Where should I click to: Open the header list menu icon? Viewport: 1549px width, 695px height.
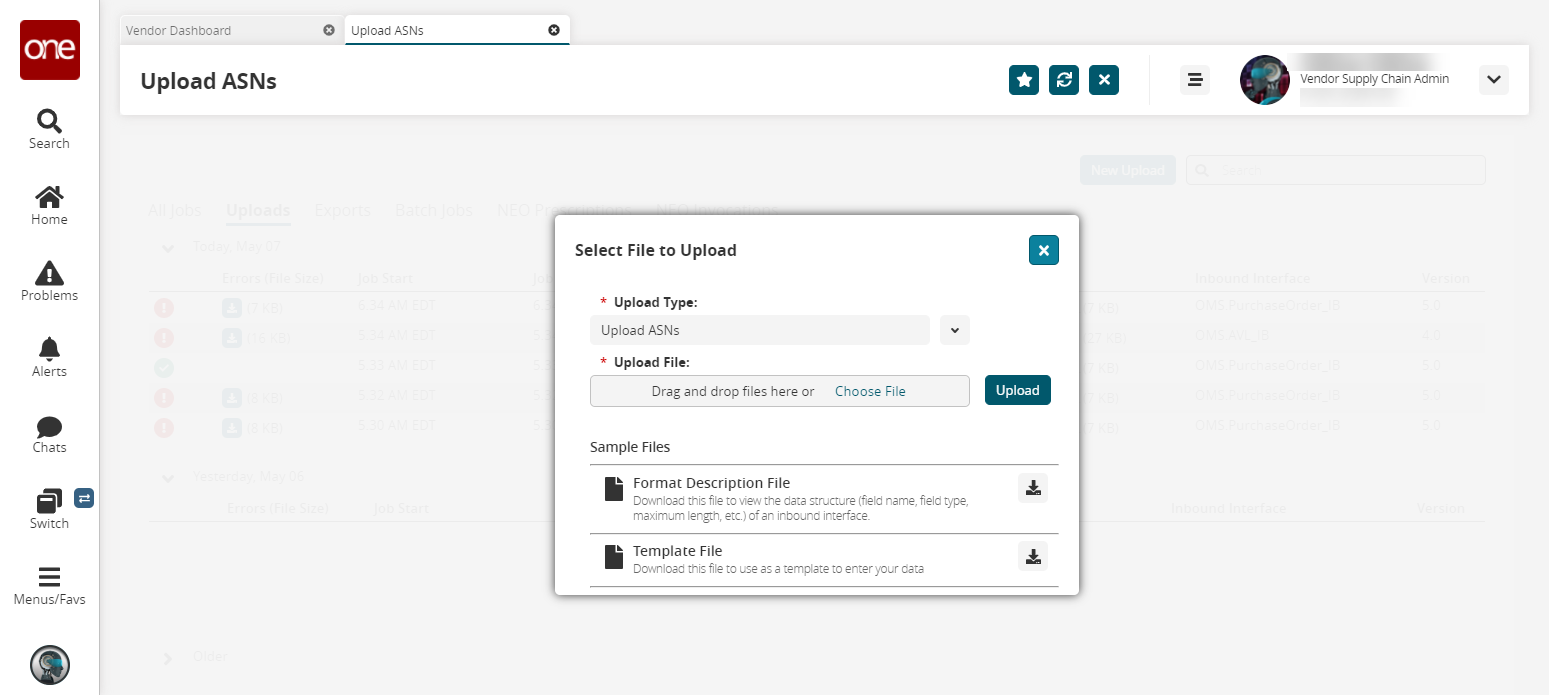1194,80
